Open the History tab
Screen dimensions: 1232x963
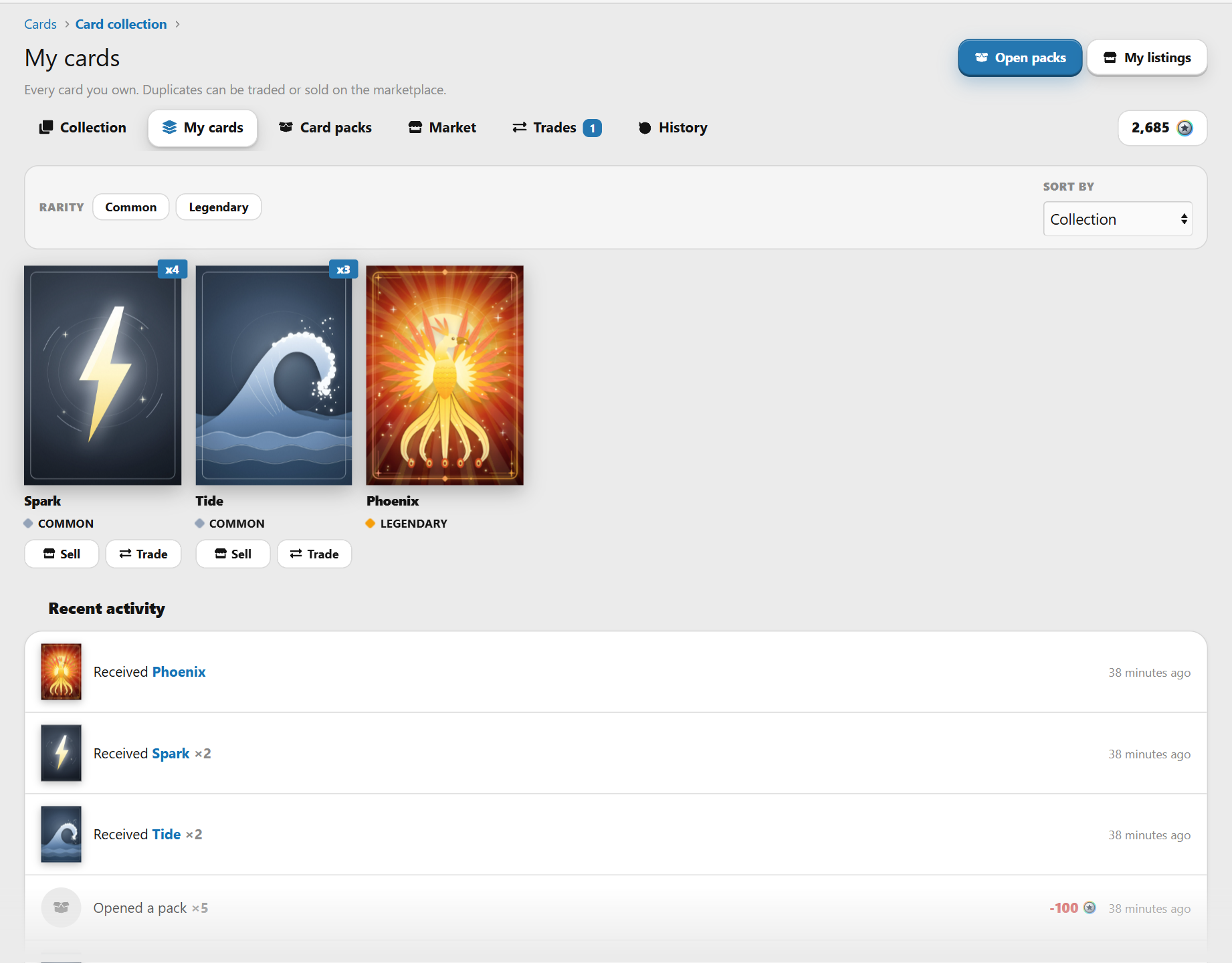672,128
